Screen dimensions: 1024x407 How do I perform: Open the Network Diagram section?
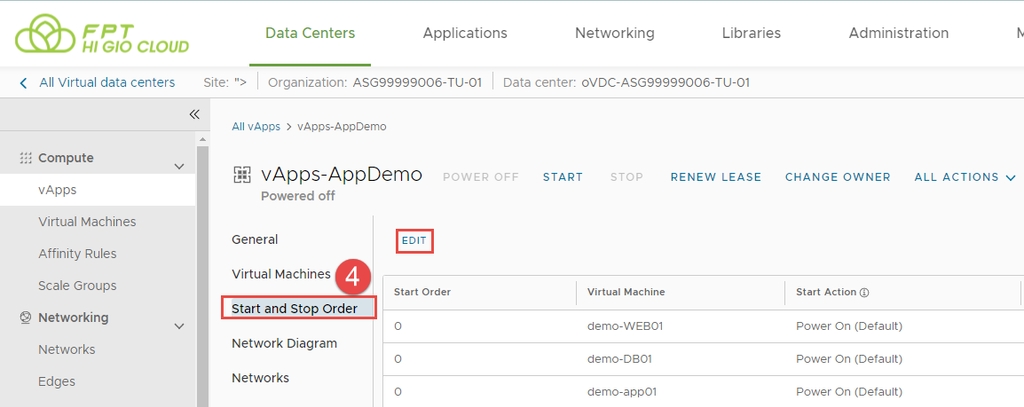tap(284, 343)
